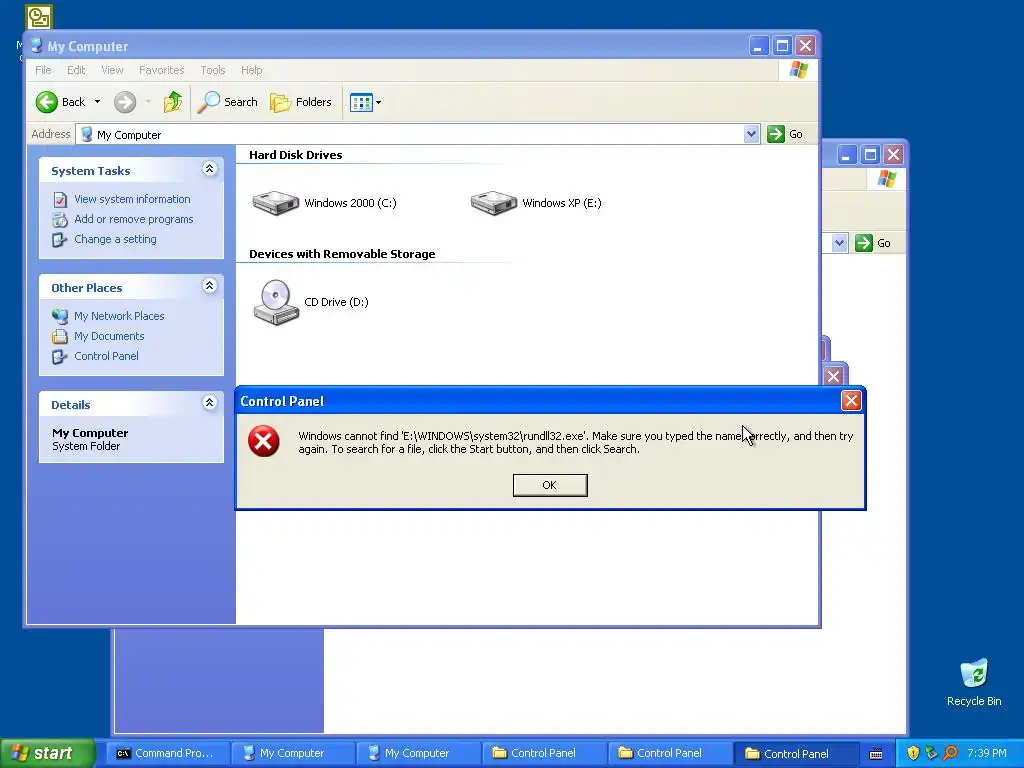The width and height of the screenshot is (1024, 768).
Task: Click the magnifier tray icon
Action: [950, 753]
